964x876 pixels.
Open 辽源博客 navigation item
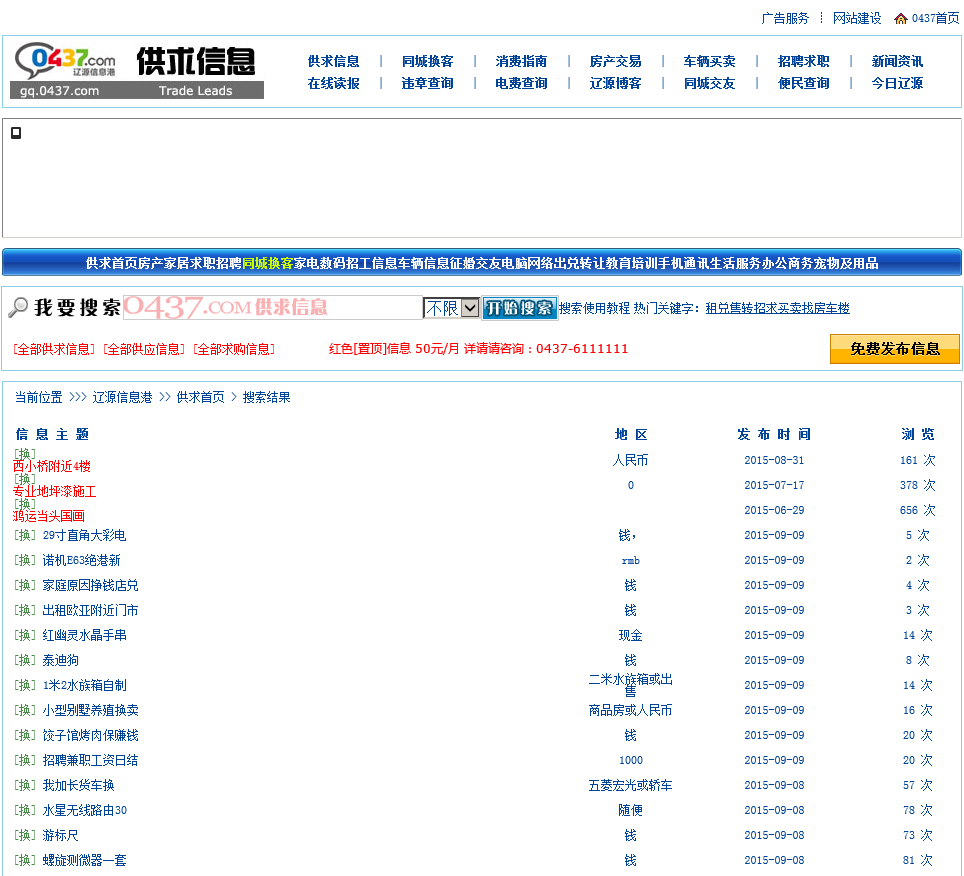[x=615, y=83]
